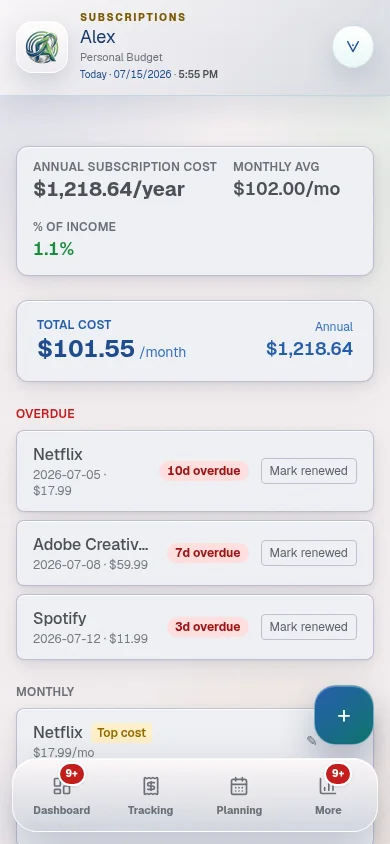Viewport: 390px width, 844px height.
Task: Select the 3d overdue badge
Action: click(208, 627)
